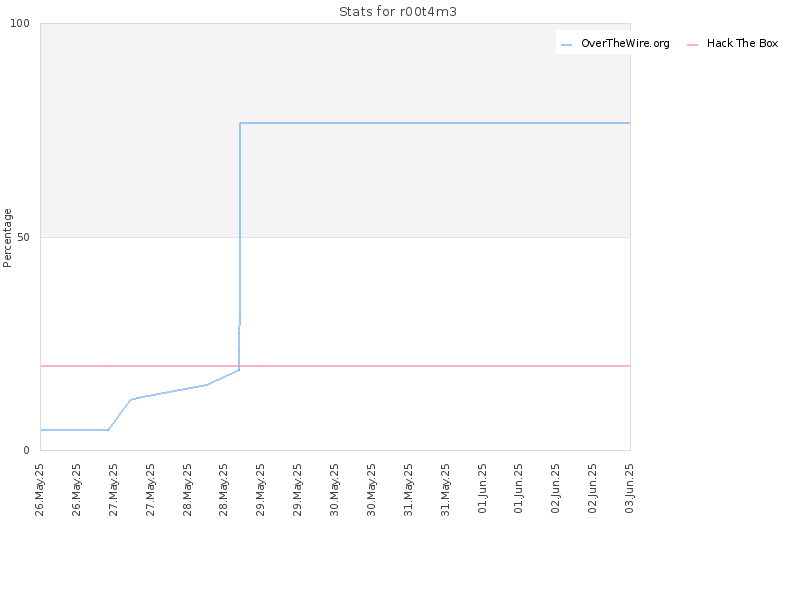The image size is (800, 600).
Task: Click the first 30.May.25 x-axis date label
Action: [334, 489]
